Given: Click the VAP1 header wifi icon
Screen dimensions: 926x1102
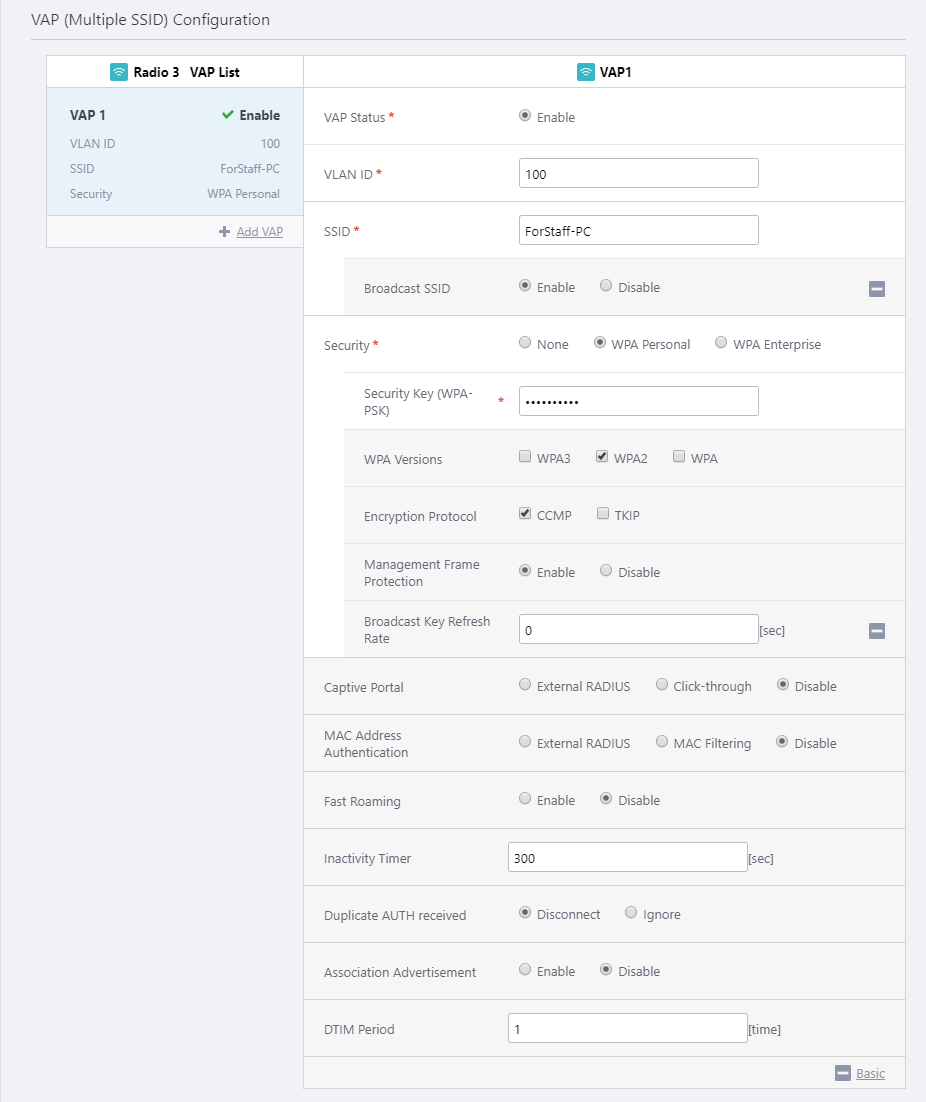Looking at the screenshot, I should pyautogui.click(x=586, y=72).
